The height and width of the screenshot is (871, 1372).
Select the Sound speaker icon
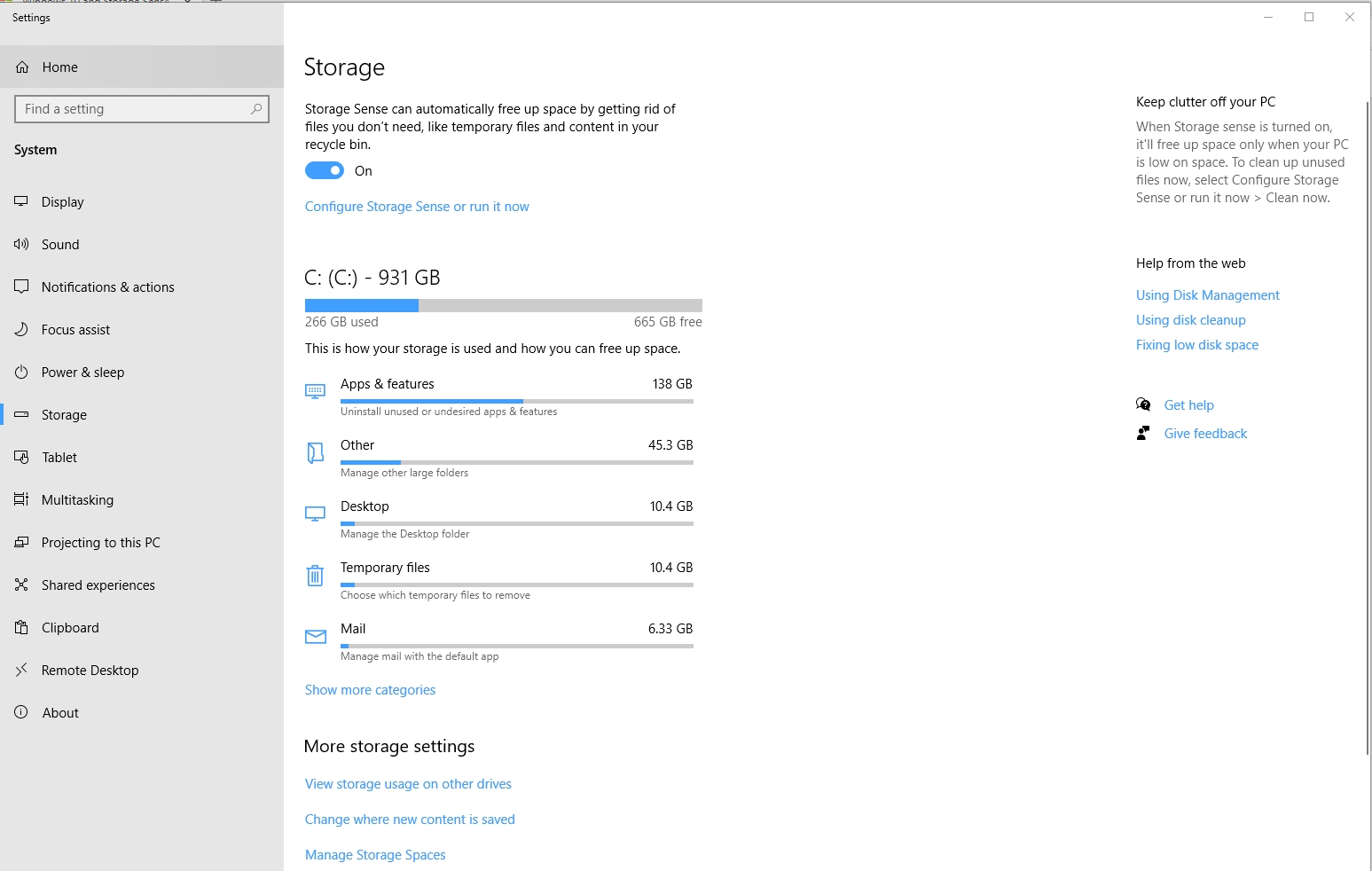tap(21, 244)
